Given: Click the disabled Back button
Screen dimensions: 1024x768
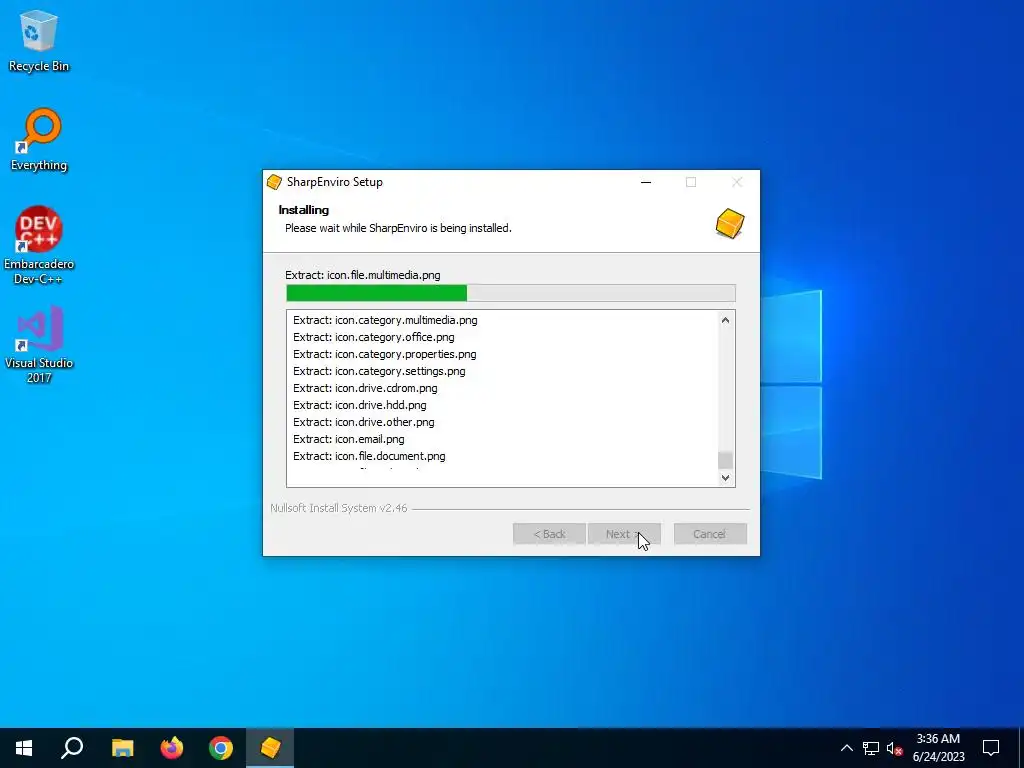Looking at the screenshot, I should point(549,534).
